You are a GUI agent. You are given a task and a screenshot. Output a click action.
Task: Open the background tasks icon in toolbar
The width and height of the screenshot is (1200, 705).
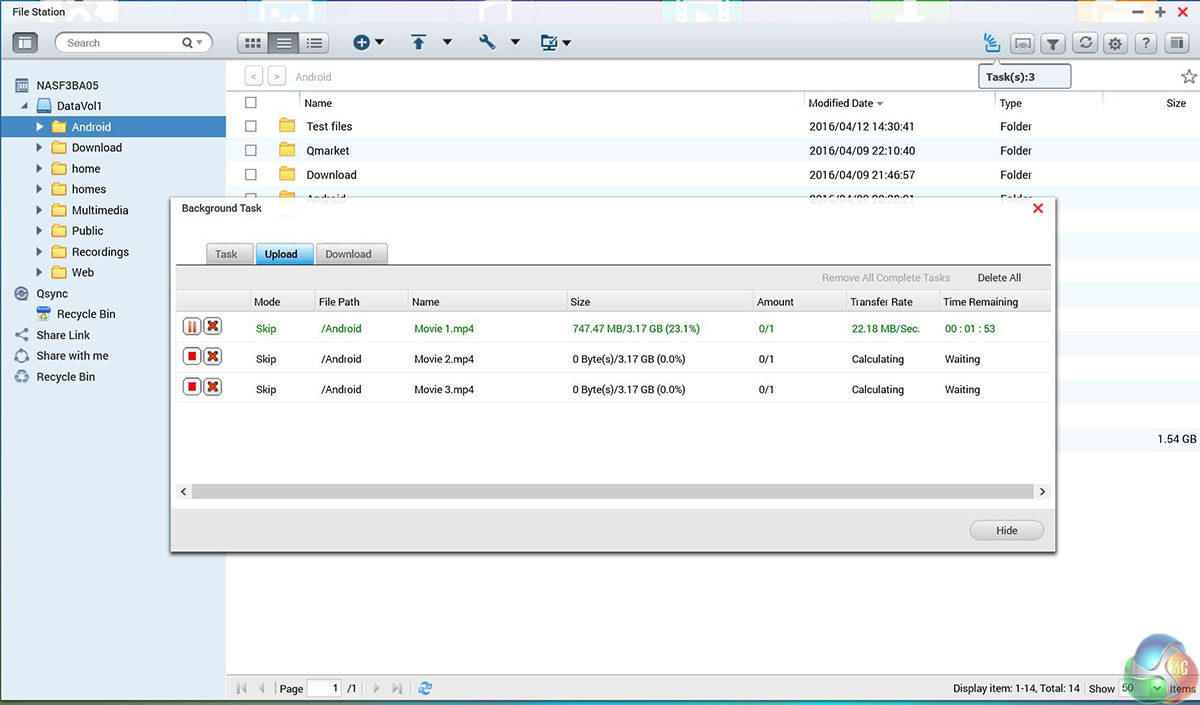click(991, 43)
